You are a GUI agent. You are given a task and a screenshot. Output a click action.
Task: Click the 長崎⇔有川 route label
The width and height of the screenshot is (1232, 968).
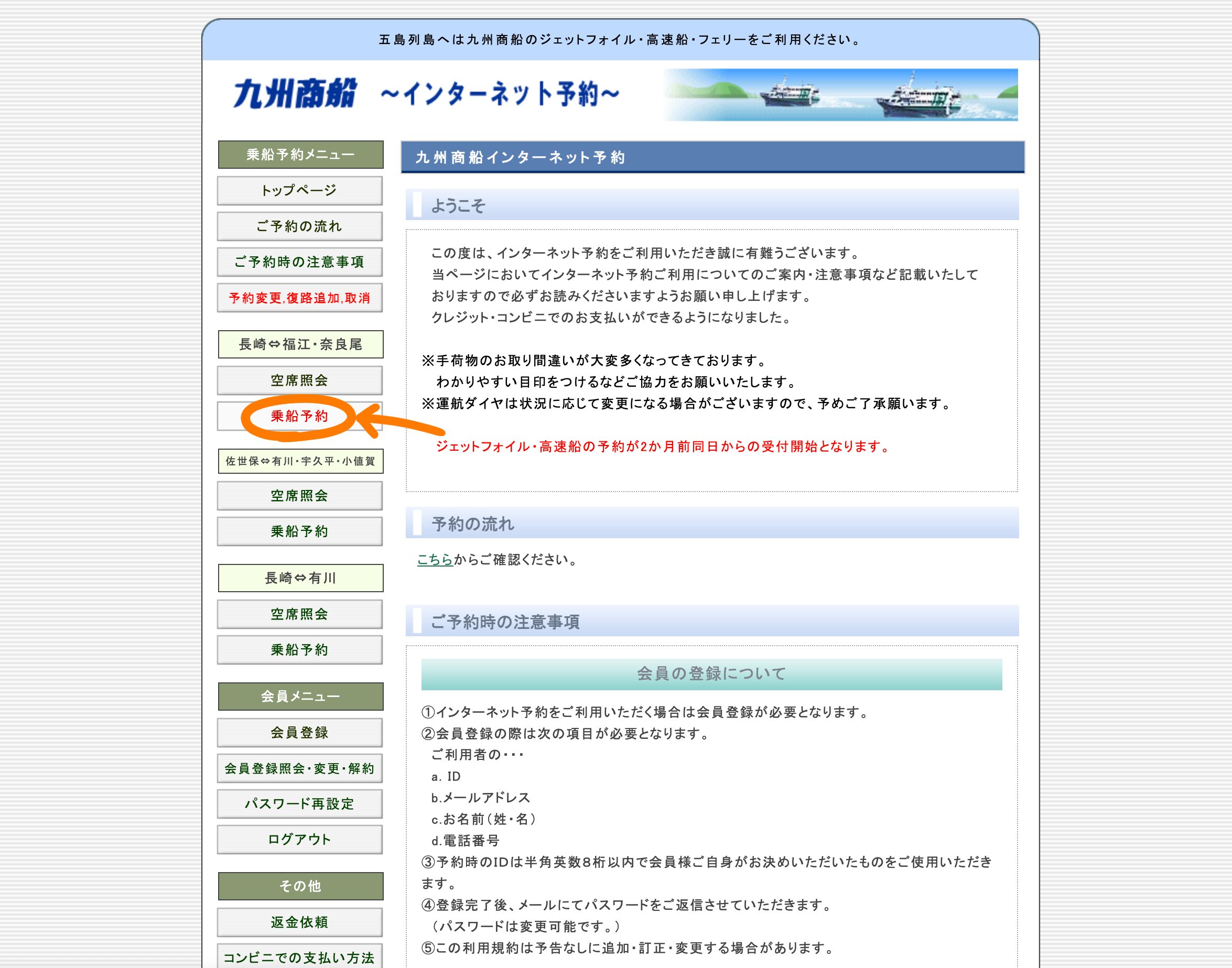pyautogui.click(x=300, y=578)
